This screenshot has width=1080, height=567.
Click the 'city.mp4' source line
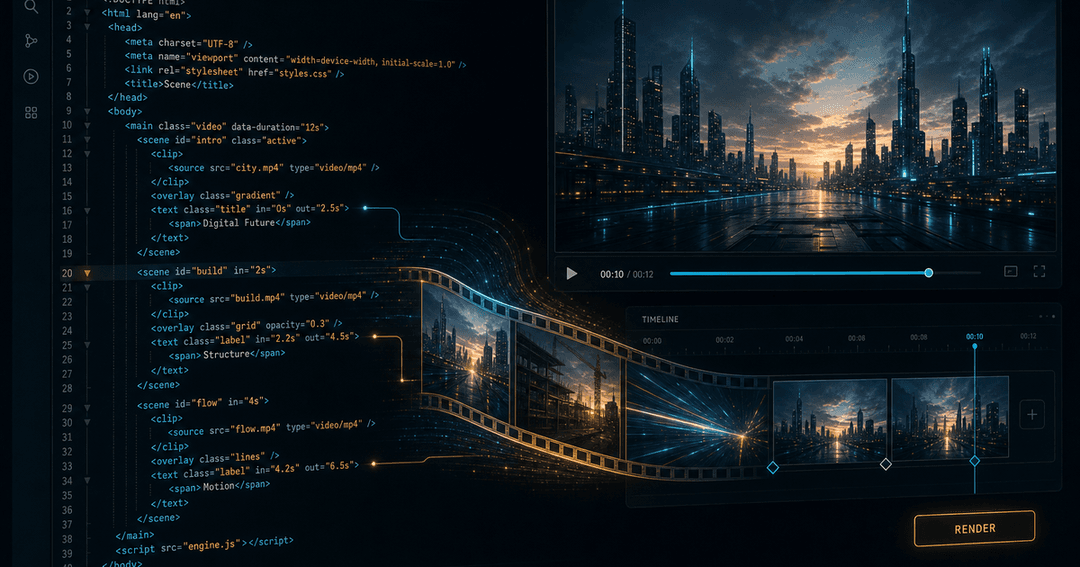274,167
